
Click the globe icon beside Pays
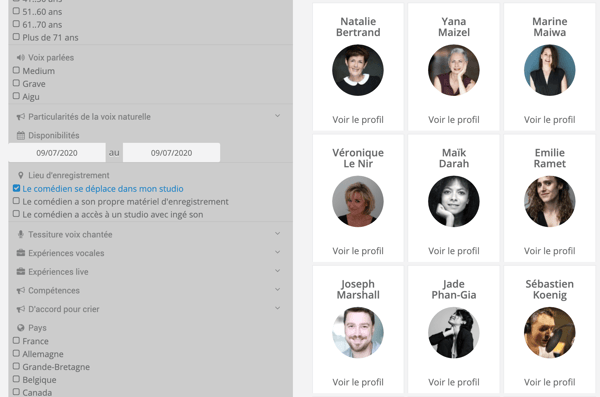[21, 328]
